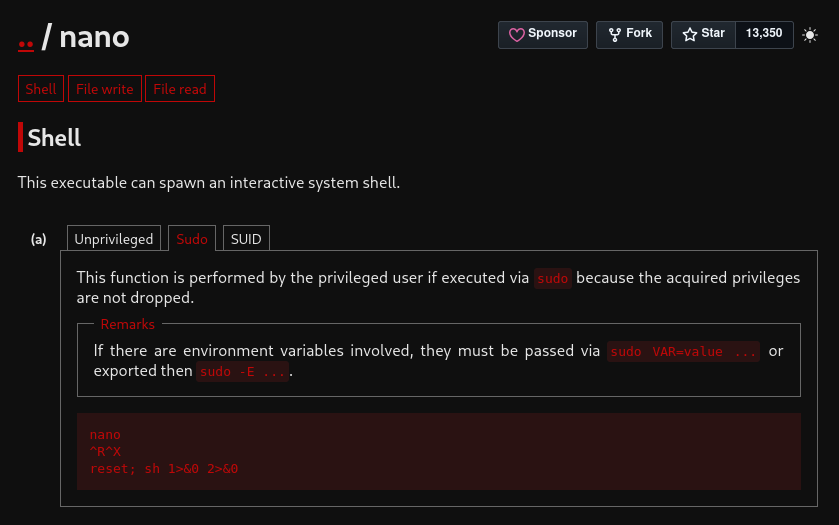Click the star icon on the Star button
The width and height of the screenshot is (839, 525).
click(x=690, y=35)
